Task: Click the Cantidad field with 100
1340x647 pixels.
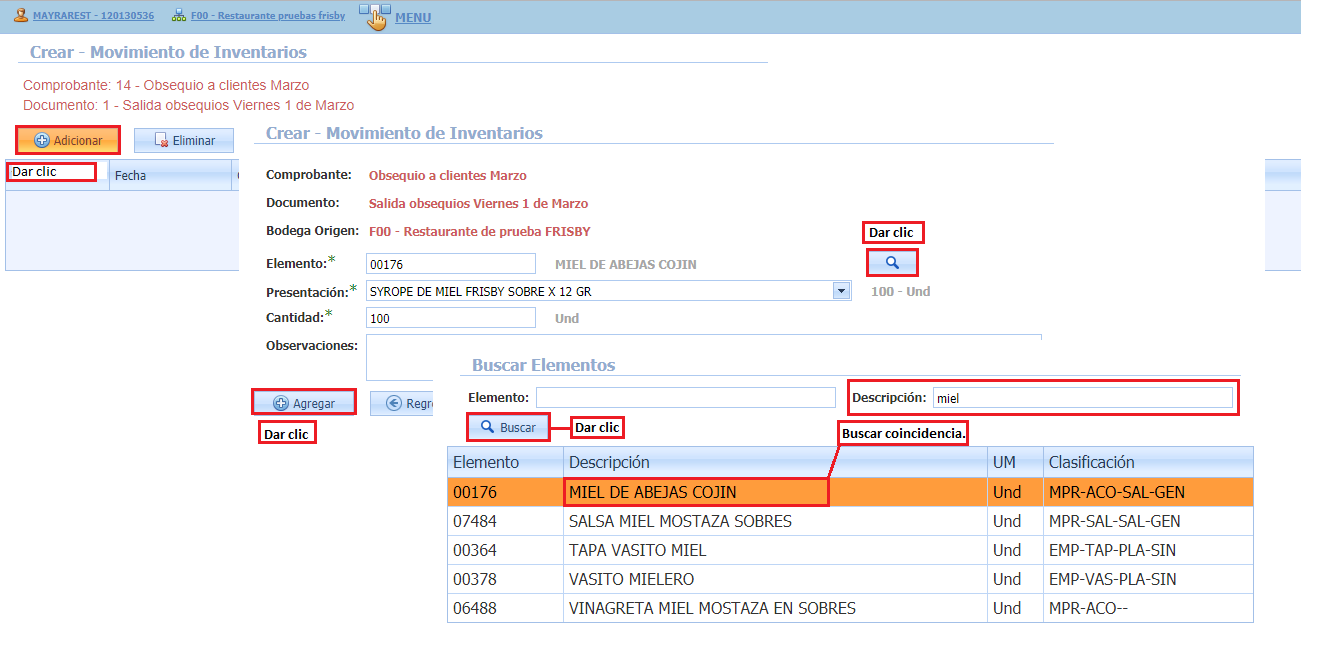Action: pos(452,318)
